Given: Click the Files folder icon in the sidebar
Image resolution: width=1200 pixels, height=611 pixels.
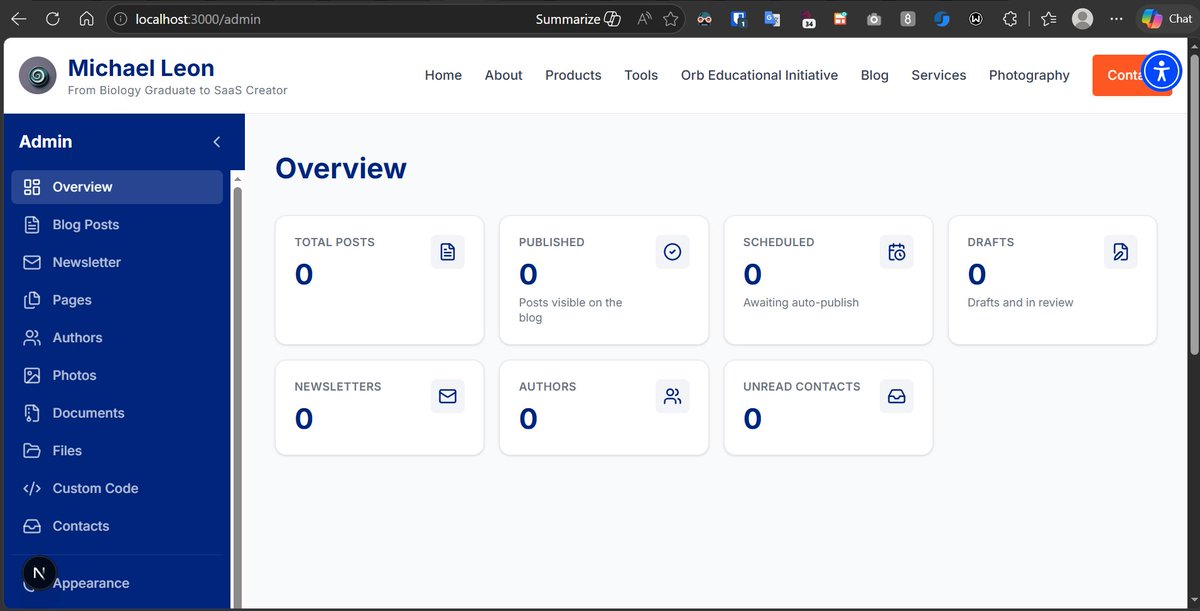Looking at the screenshot, I should click(32, 451).
